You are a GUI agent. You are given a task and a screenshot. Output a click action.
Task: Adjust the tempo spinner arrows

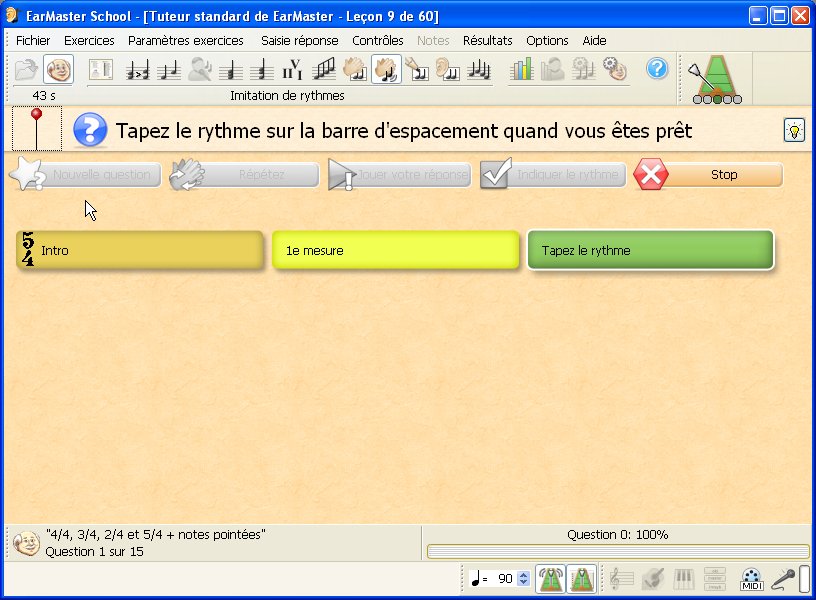tap(523, 579)
